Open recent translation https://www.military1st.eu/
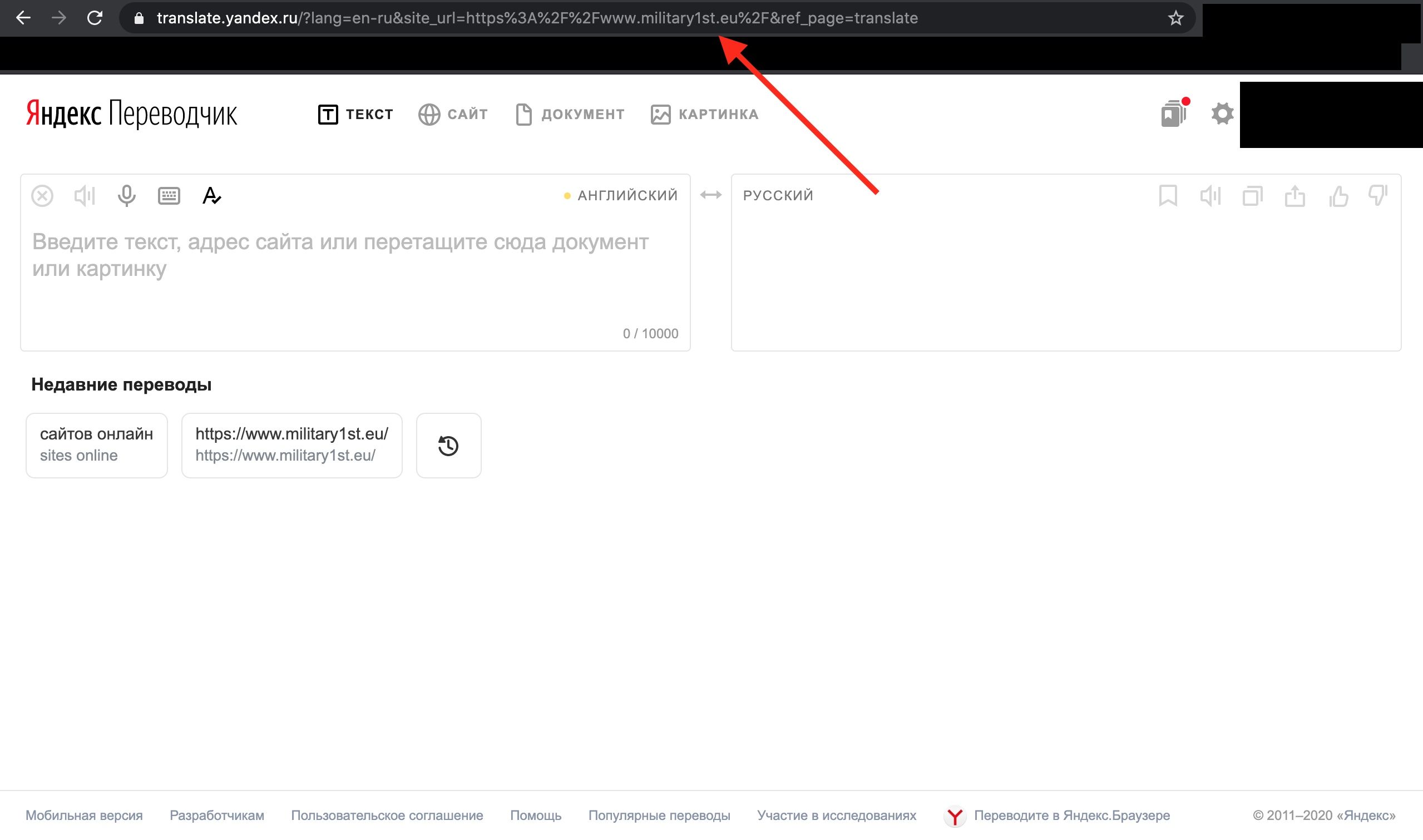 [291, 446]
